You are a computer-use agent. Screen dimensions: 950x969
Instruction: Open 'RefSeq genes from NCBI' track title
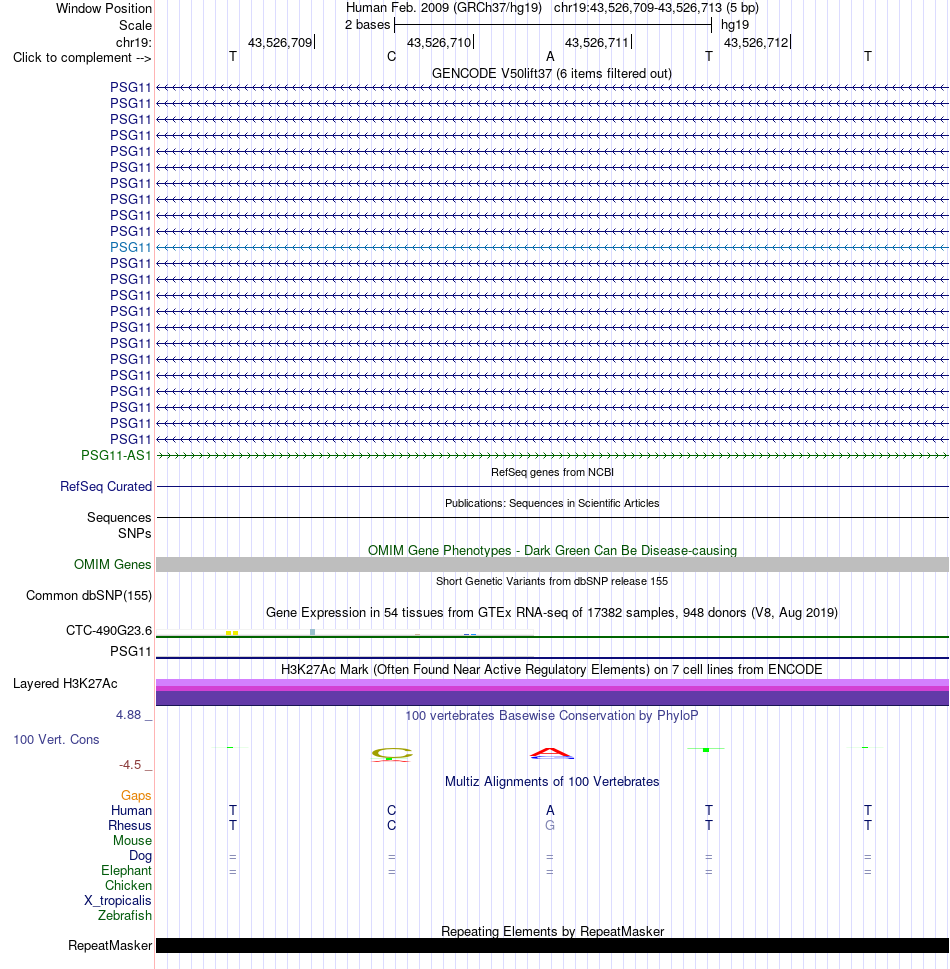552,472
